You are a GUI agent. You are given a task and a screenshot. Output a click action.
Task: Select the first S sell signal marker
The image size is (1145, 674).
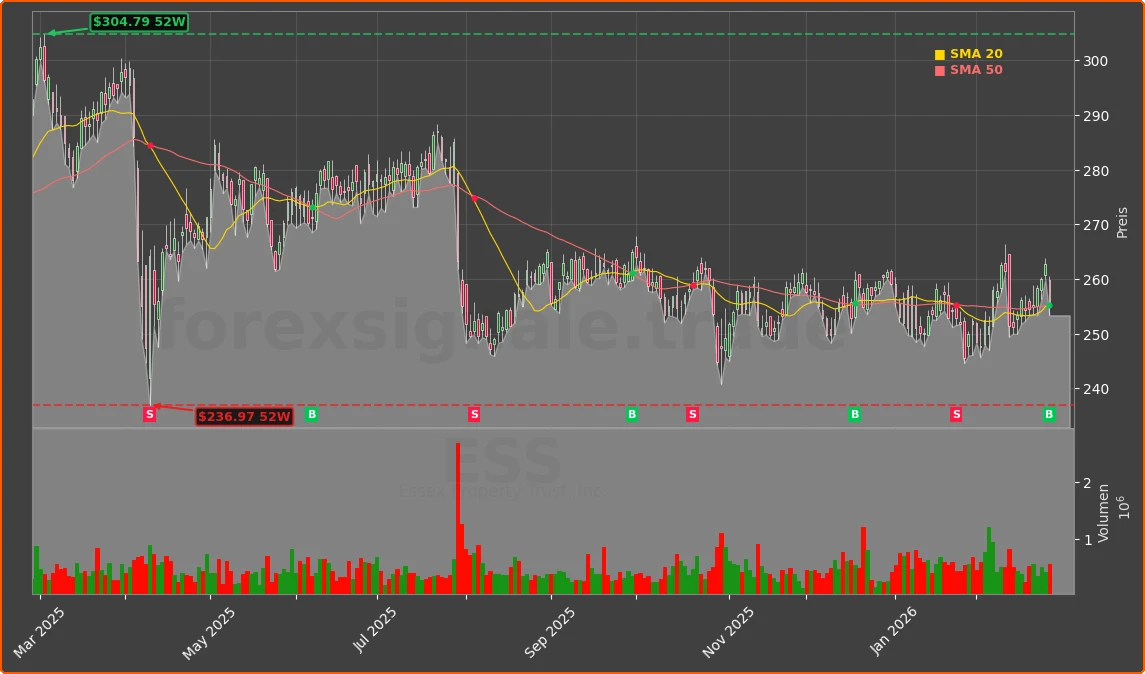[x=149, y=414]
